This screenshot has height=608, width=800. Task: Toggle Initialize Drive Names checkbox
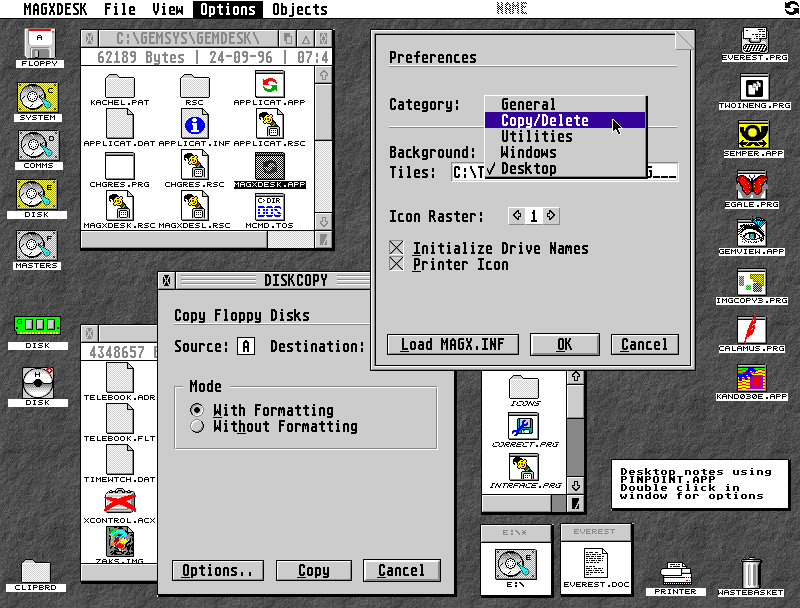tap(397, 248)
